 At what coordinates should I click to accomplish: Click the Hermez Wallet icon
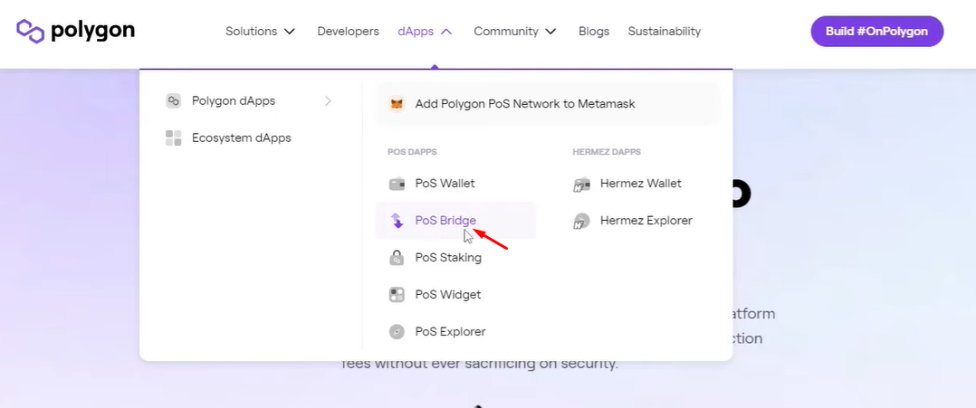tap(581, 184)
